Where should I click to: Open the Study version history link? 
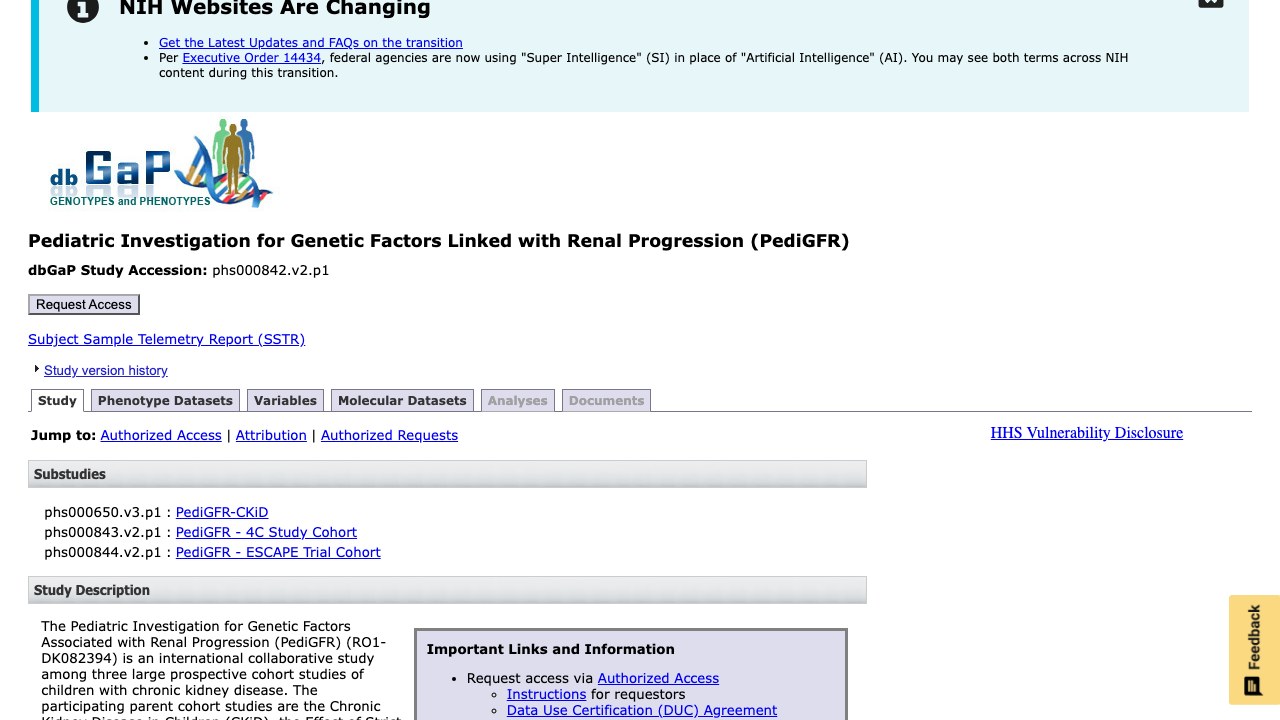point(106,370)
